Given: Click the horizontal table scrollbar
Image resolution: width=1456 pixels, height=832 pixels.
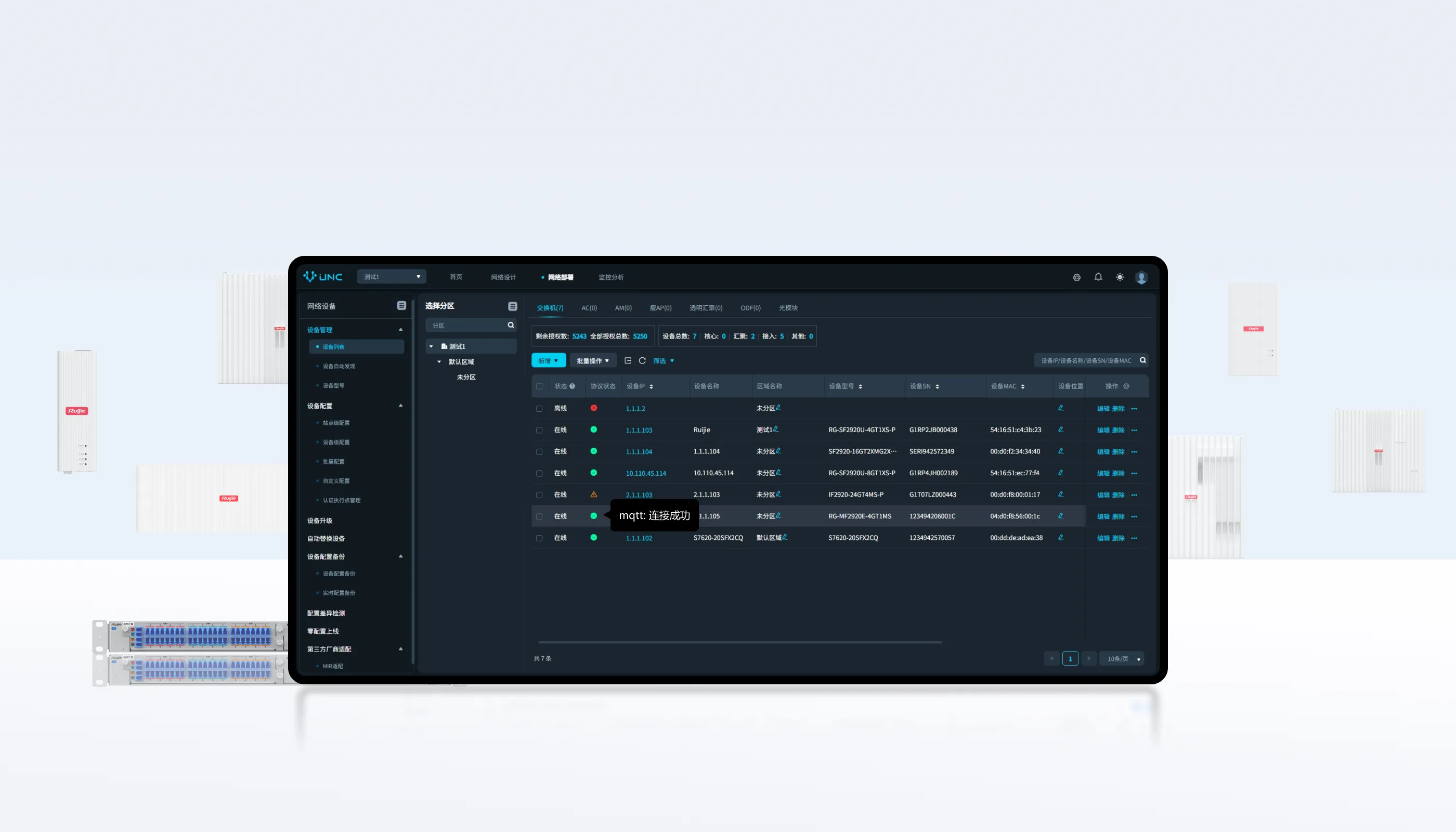Looking at the screenshot, I should point(739,642).
